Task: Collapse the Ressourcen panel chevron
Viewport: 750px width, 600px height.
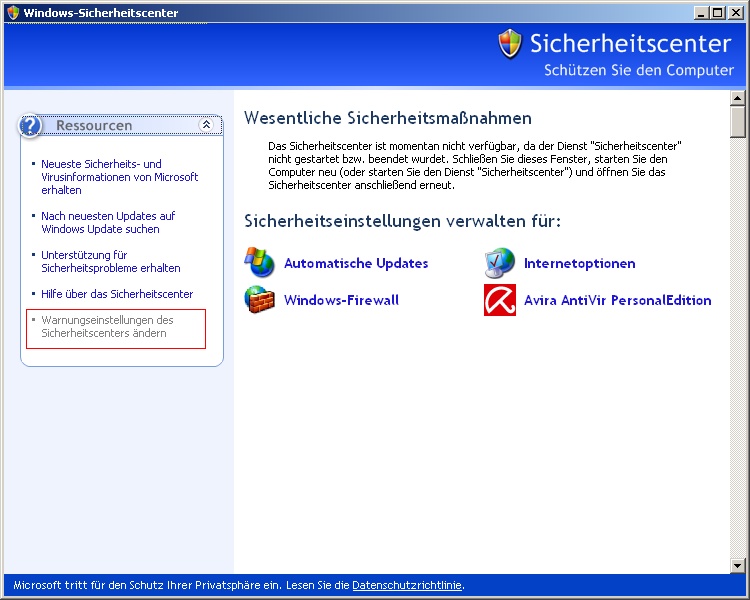Action: point(206,125)
